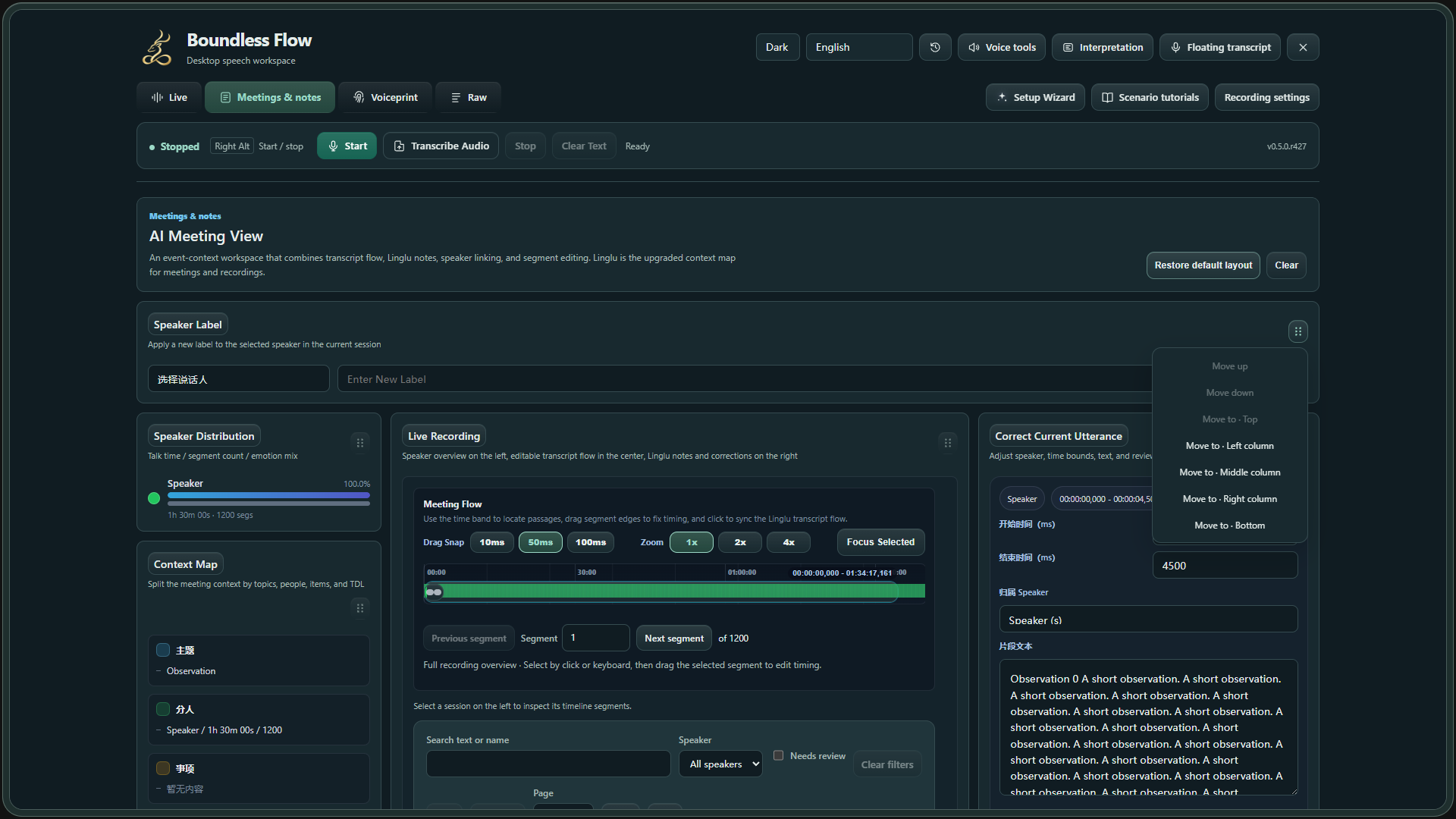This screenshot has height=819, width=1456.
Task: Open the Dark theme selector
Action: point(777,47)
